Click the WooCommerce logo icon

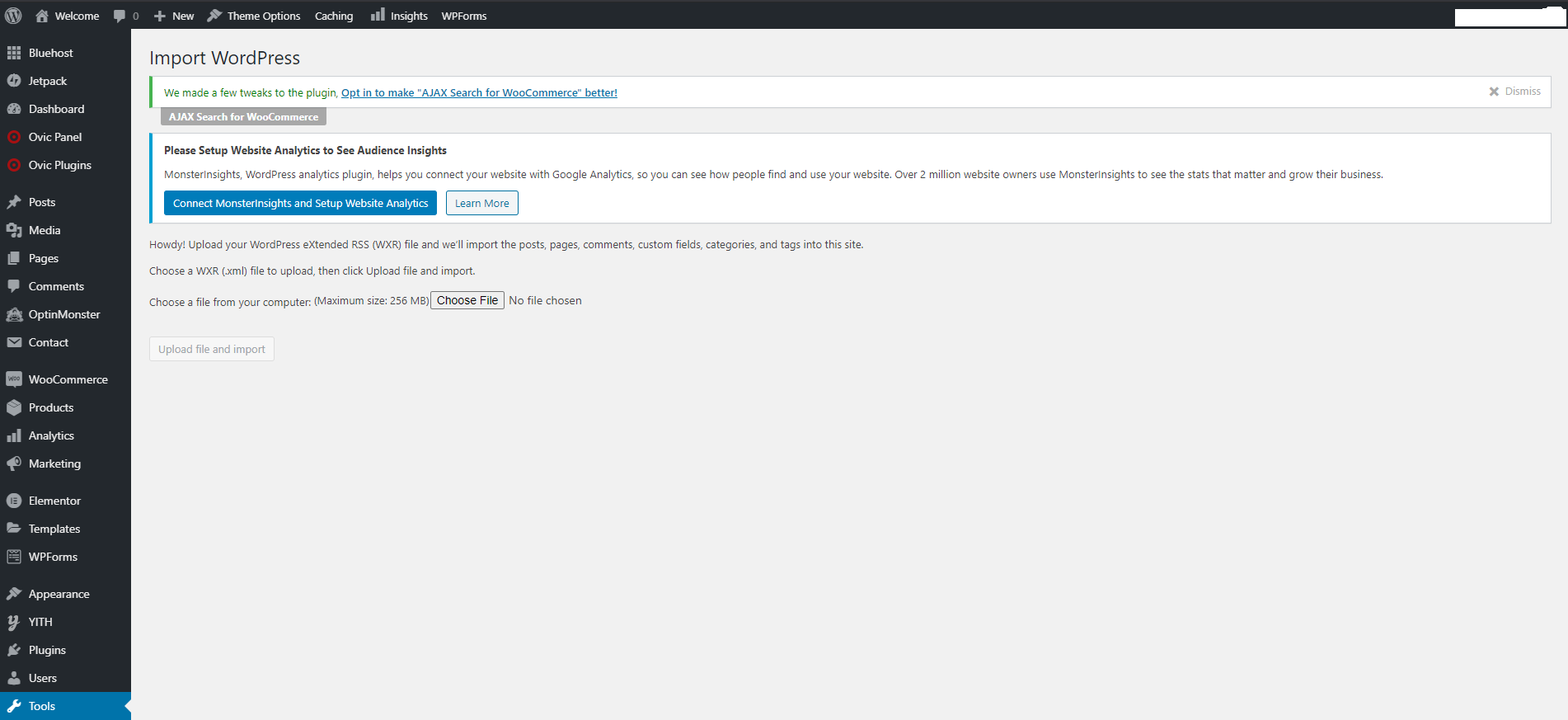pos(14,379)
